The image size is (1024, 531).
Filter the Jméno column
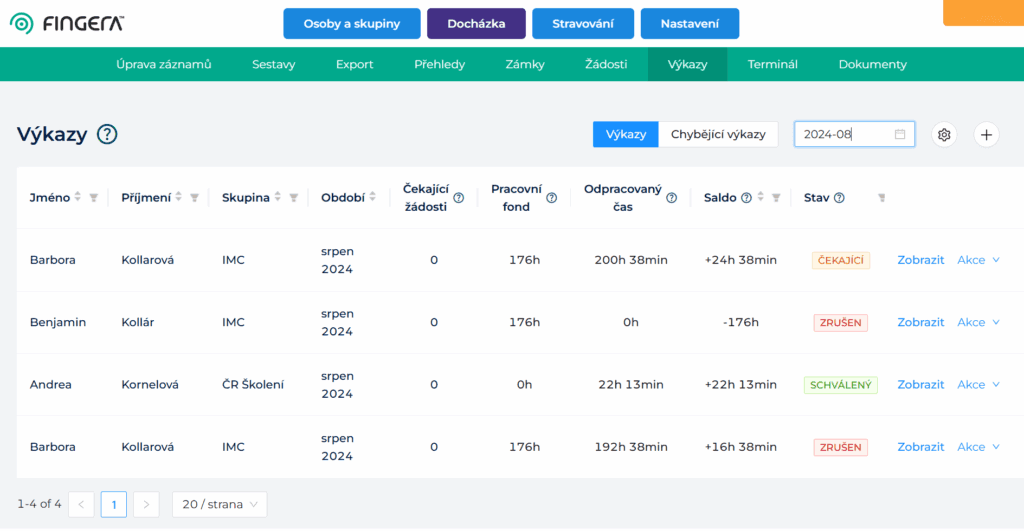[93, 197]
